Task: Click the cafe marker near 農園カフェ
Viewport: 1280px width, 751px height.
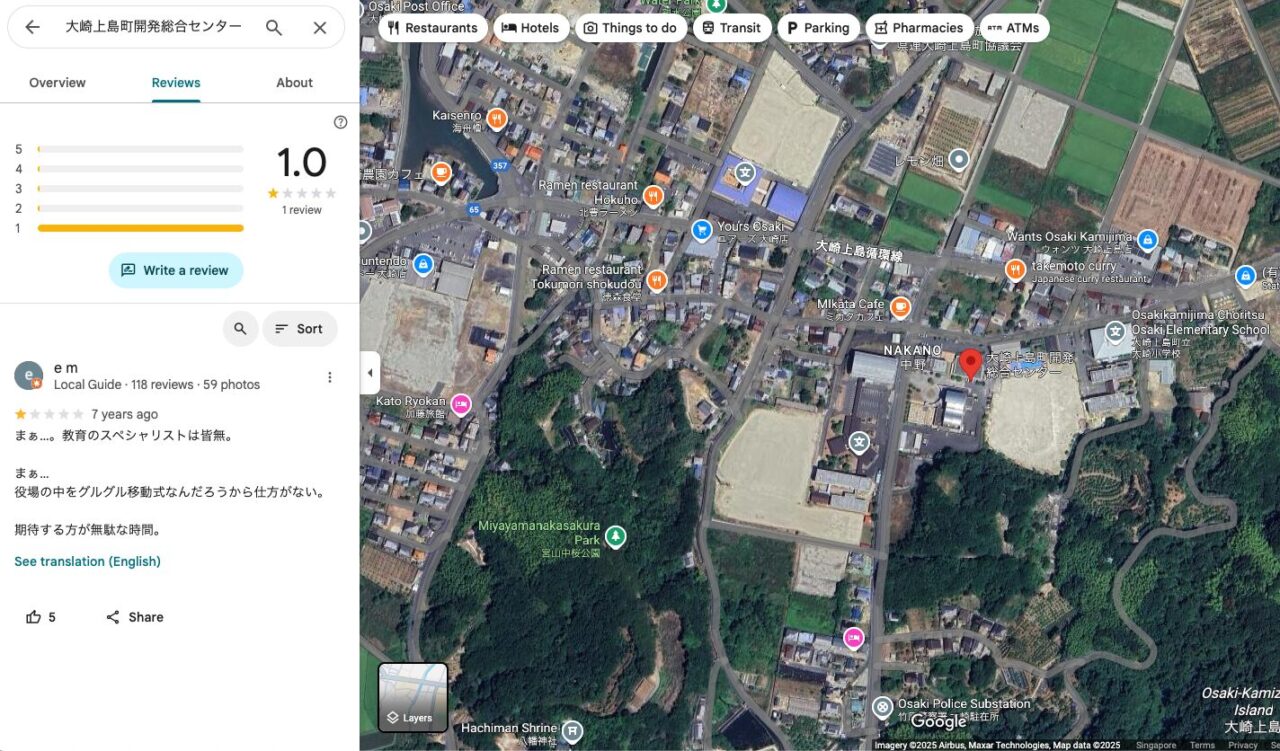Action: coord(441,172)
